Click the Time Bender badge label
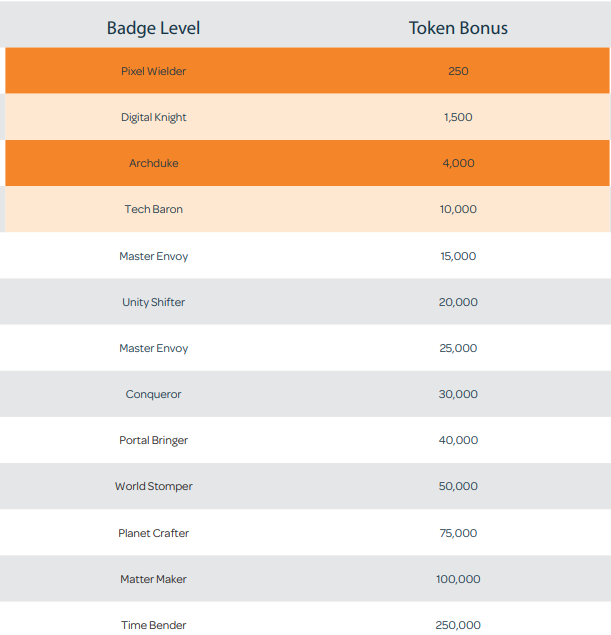 153,625
